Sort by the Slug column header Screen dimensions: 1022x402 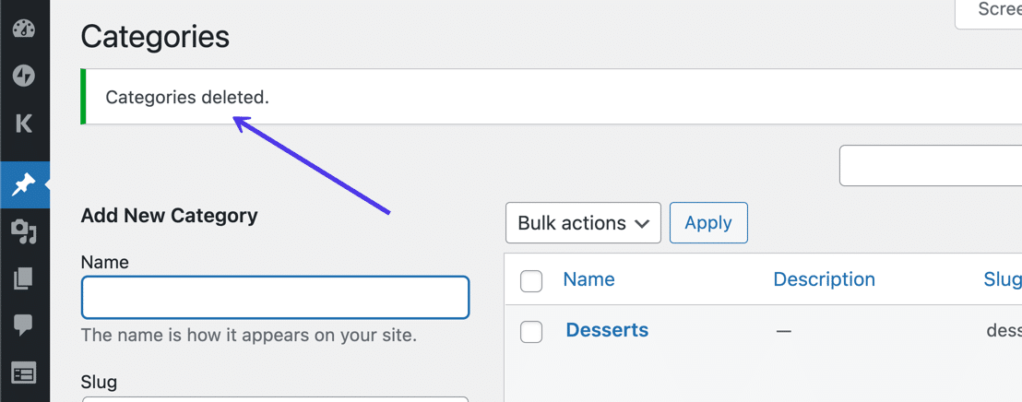[x=1002, y=279]
